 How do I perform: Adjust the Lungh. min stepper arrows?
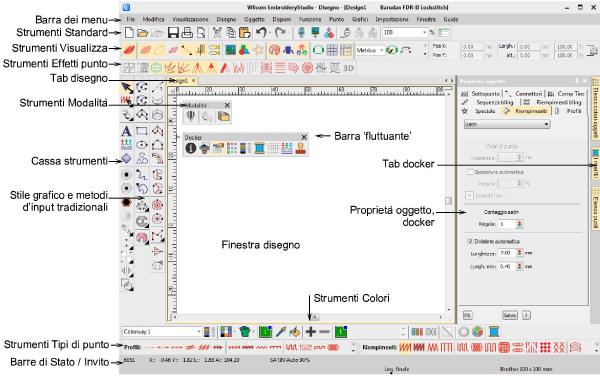tap(519, 266)
